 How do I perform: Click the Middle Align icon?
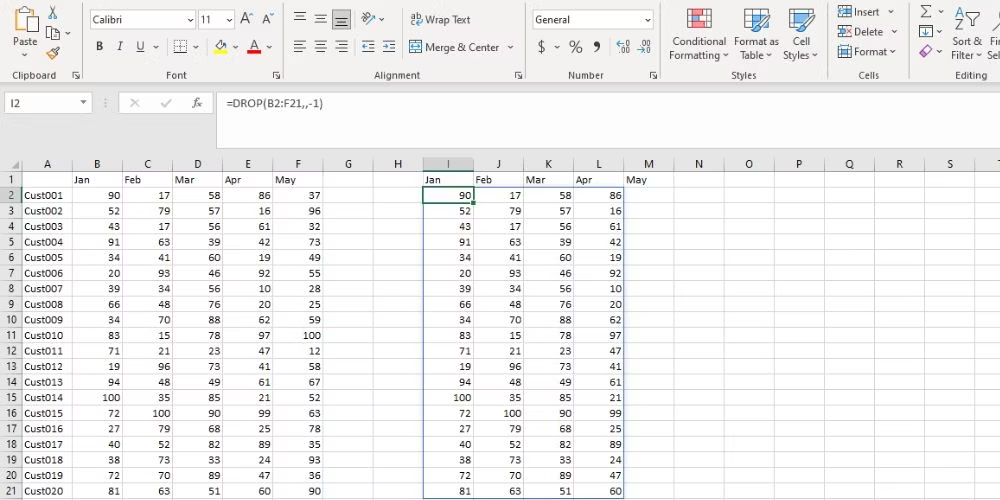[x=321, y=19]
